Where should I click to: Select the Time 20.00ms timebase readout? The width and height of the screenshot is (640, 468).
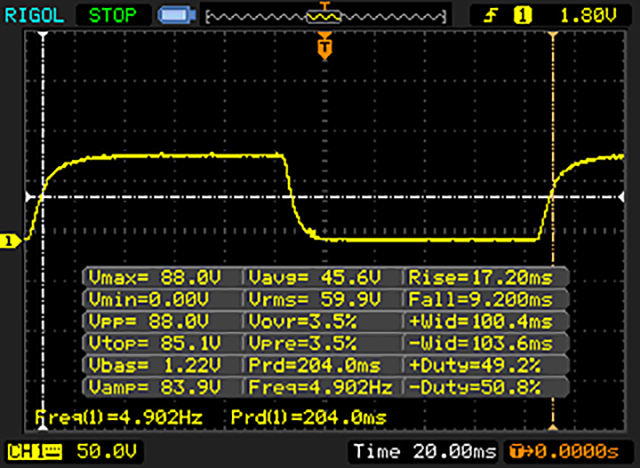[x=424, y=451]
